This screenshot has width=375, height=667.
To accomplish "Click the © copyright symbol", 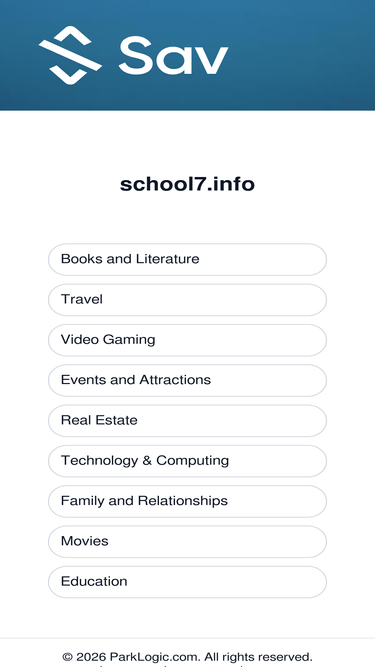I will pyautogui.click(x=67, y=656).
